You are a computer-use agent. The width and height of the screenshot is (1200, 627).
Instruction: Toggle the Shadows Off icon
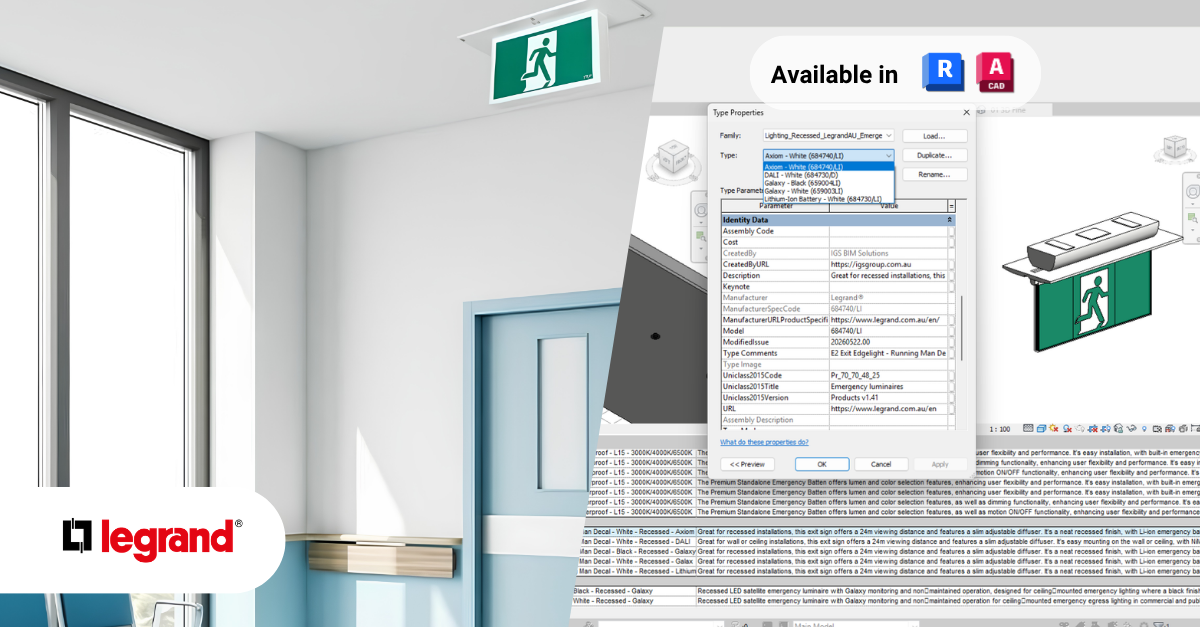coord(1067,429)
